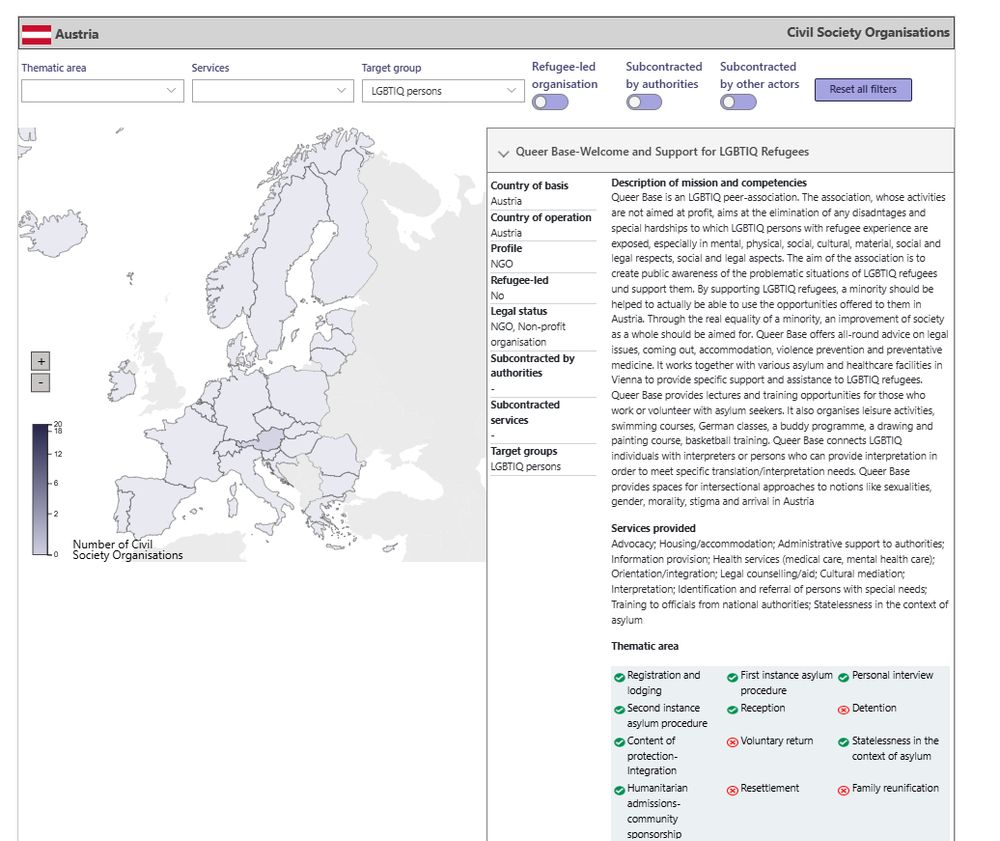Click red cross icon beside Detention

843,710
